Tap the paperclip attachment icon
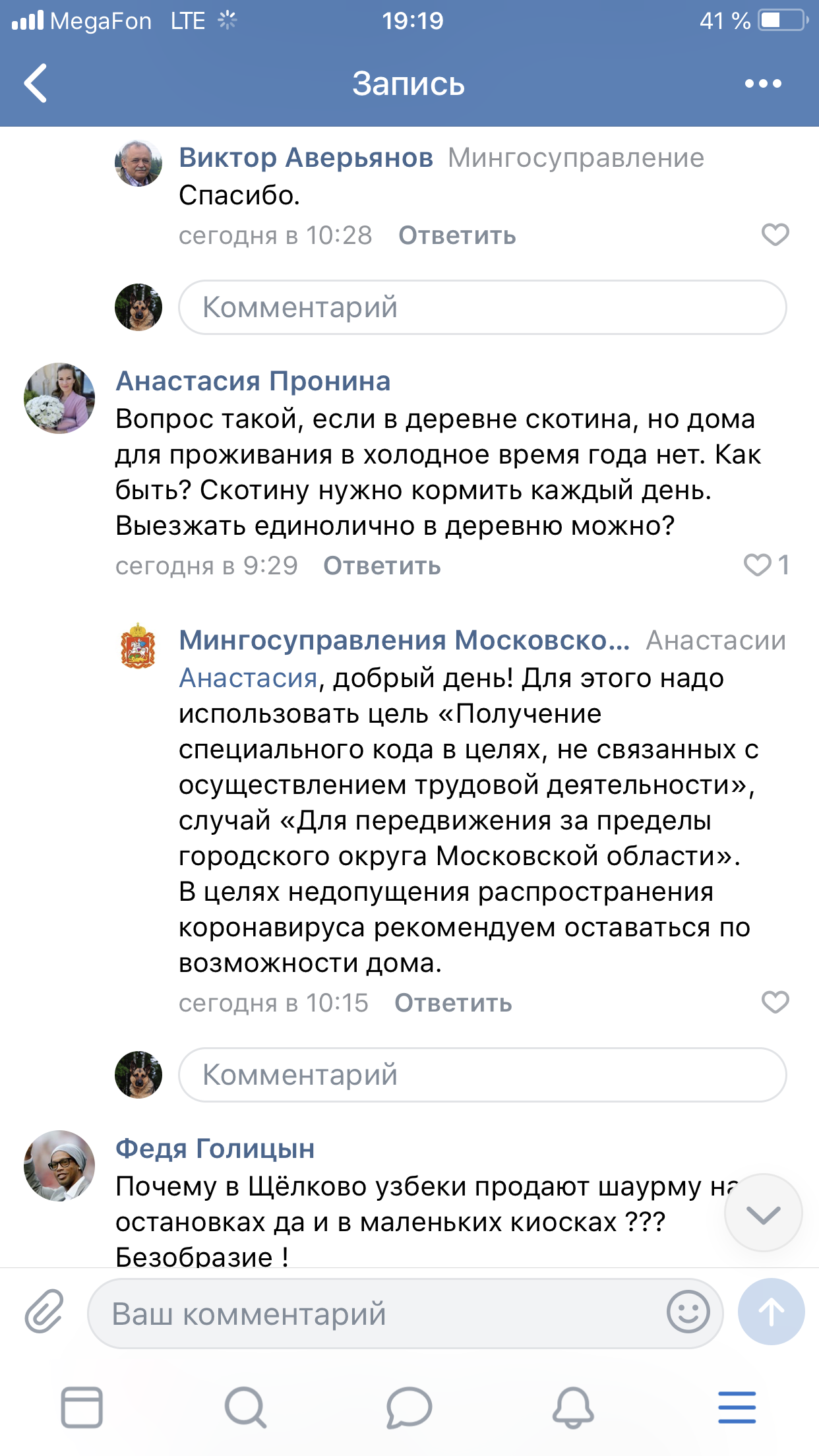Screen dimensions: 819x1456 [44, 1312]
